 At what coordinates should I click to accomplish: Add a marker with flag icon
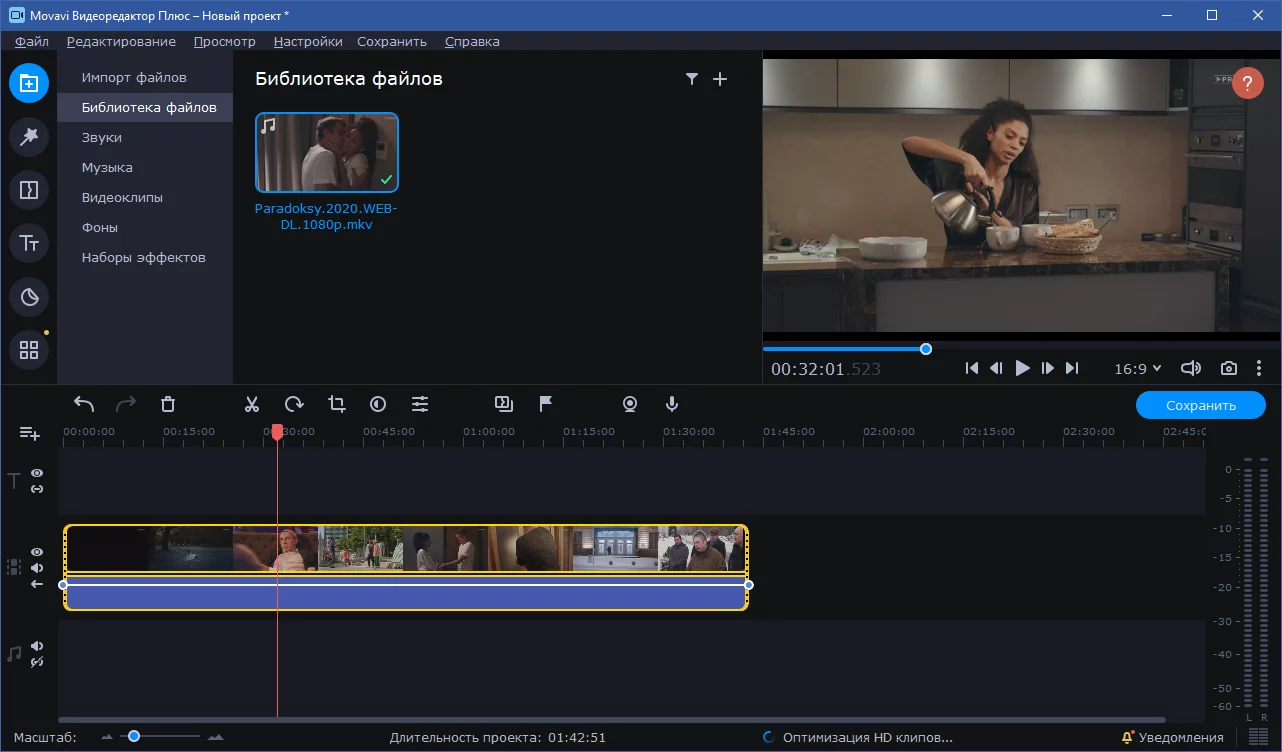pyautogui.click(x=546, y=404)
